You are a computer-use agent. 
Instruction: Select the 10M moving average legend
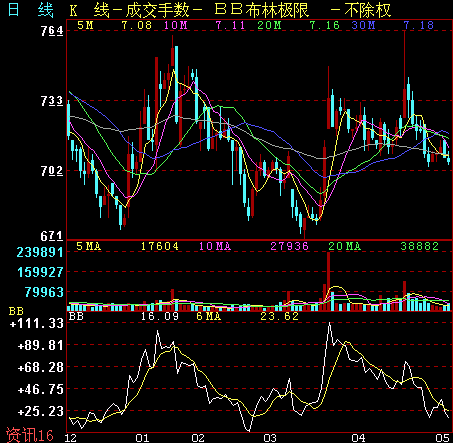tap(176, 25)
